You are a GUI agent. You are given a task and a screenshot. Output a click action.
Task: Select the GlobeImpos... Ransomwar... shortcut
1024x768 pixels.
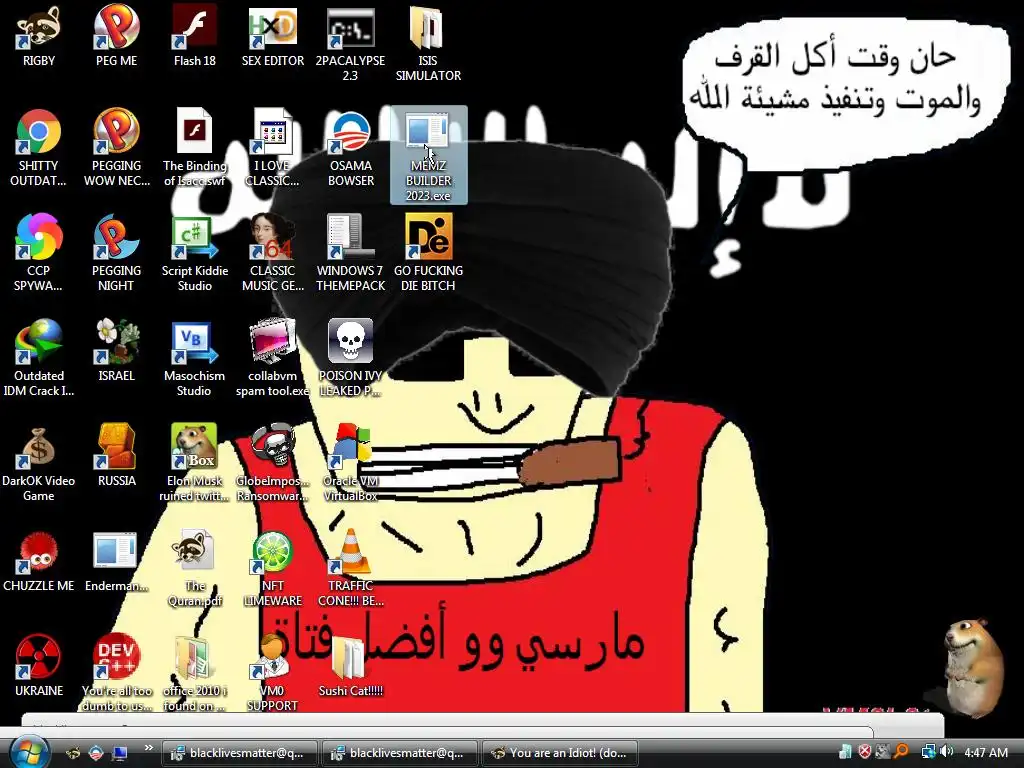(272, 463)
